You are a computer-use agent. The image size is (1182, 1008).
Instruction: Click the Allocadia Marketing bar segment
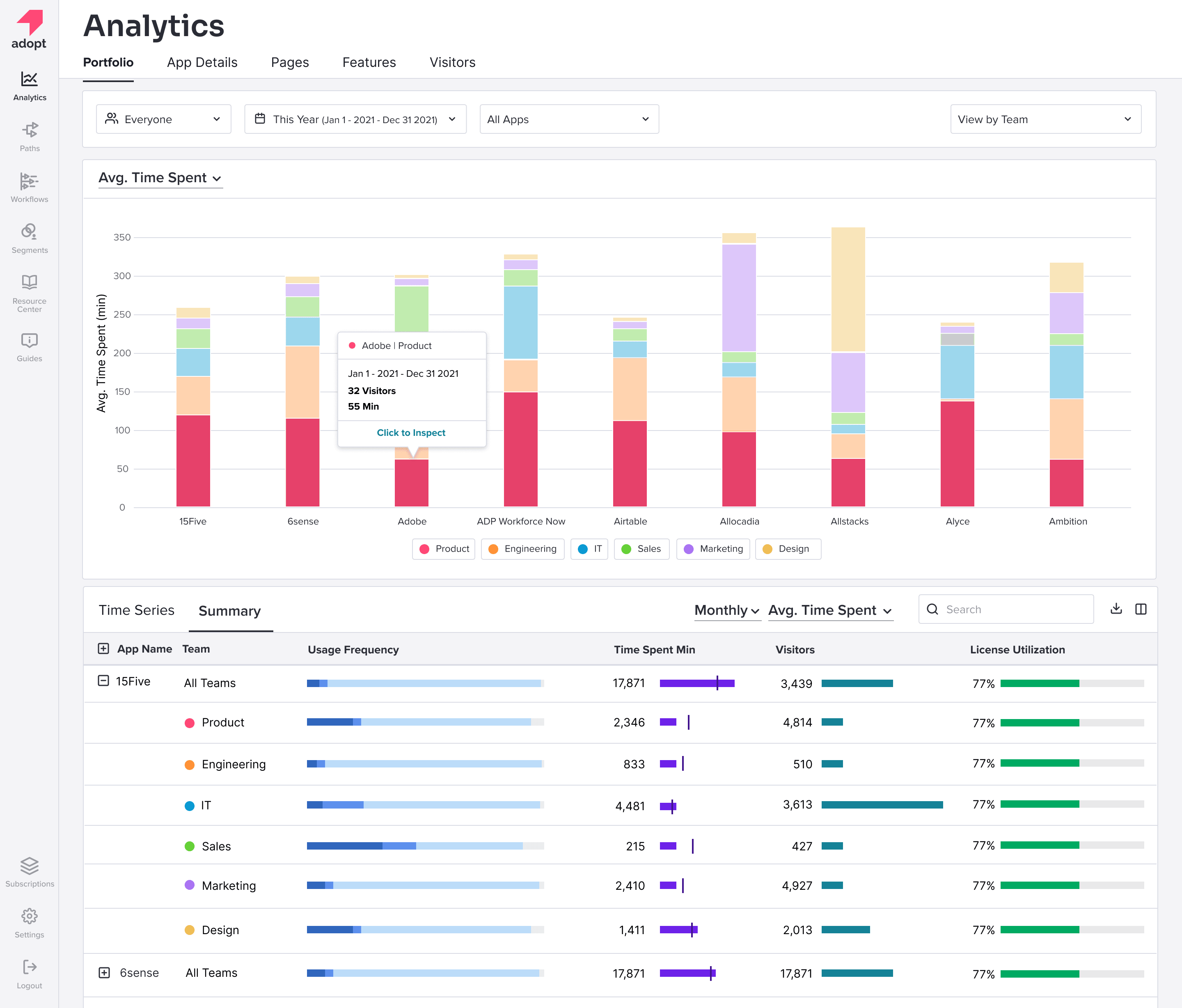tap(739, 298)
